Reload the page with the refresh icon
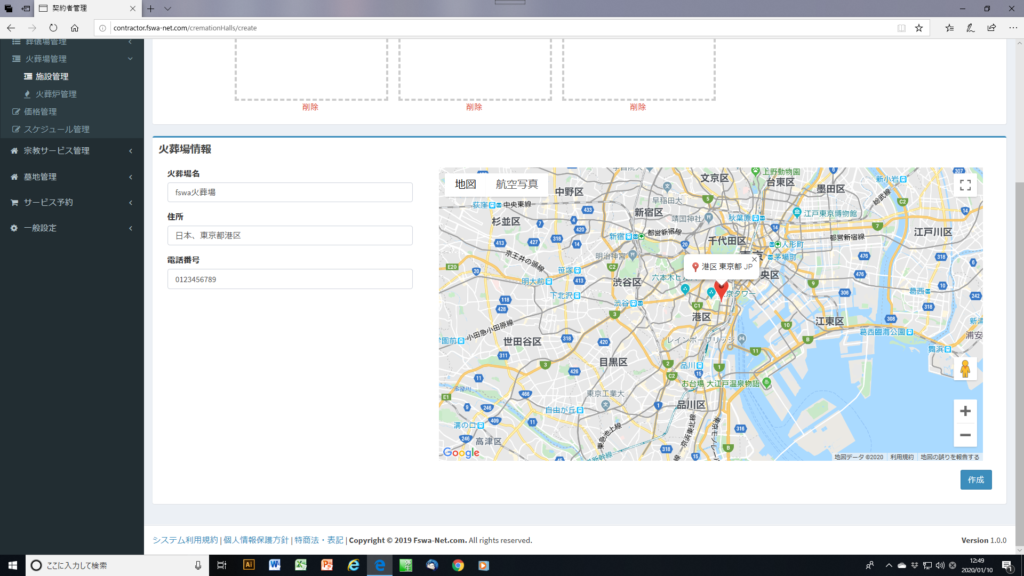1024x576 pixels. [x=53, y=28]
